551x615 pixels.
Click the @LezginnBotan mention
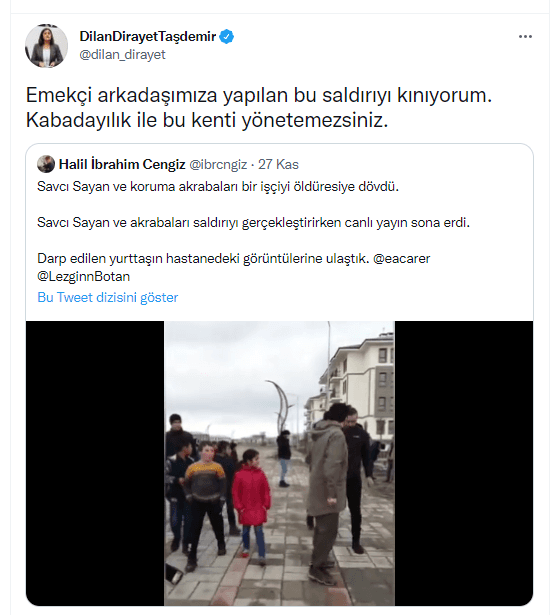click(x=84, y=277)
